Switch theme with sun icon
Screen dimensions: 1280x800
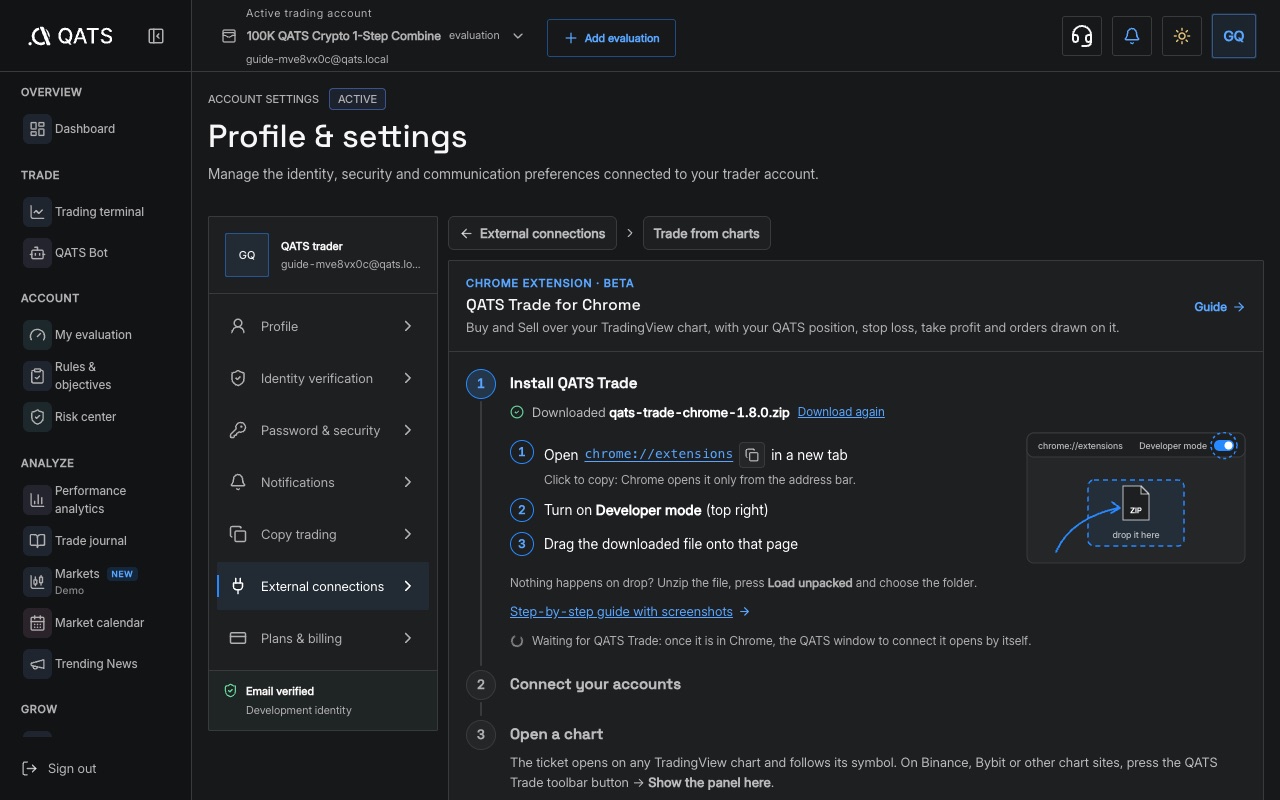(1182, 36)
